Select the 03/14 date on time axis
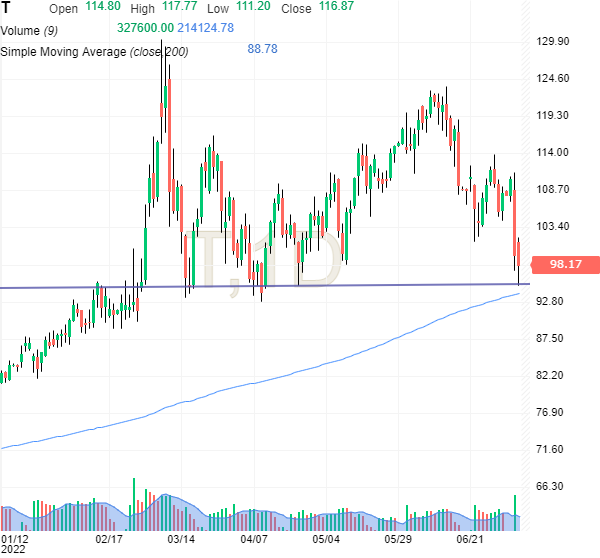The height and width of the screenshot is (558, 600). point(180,538)
